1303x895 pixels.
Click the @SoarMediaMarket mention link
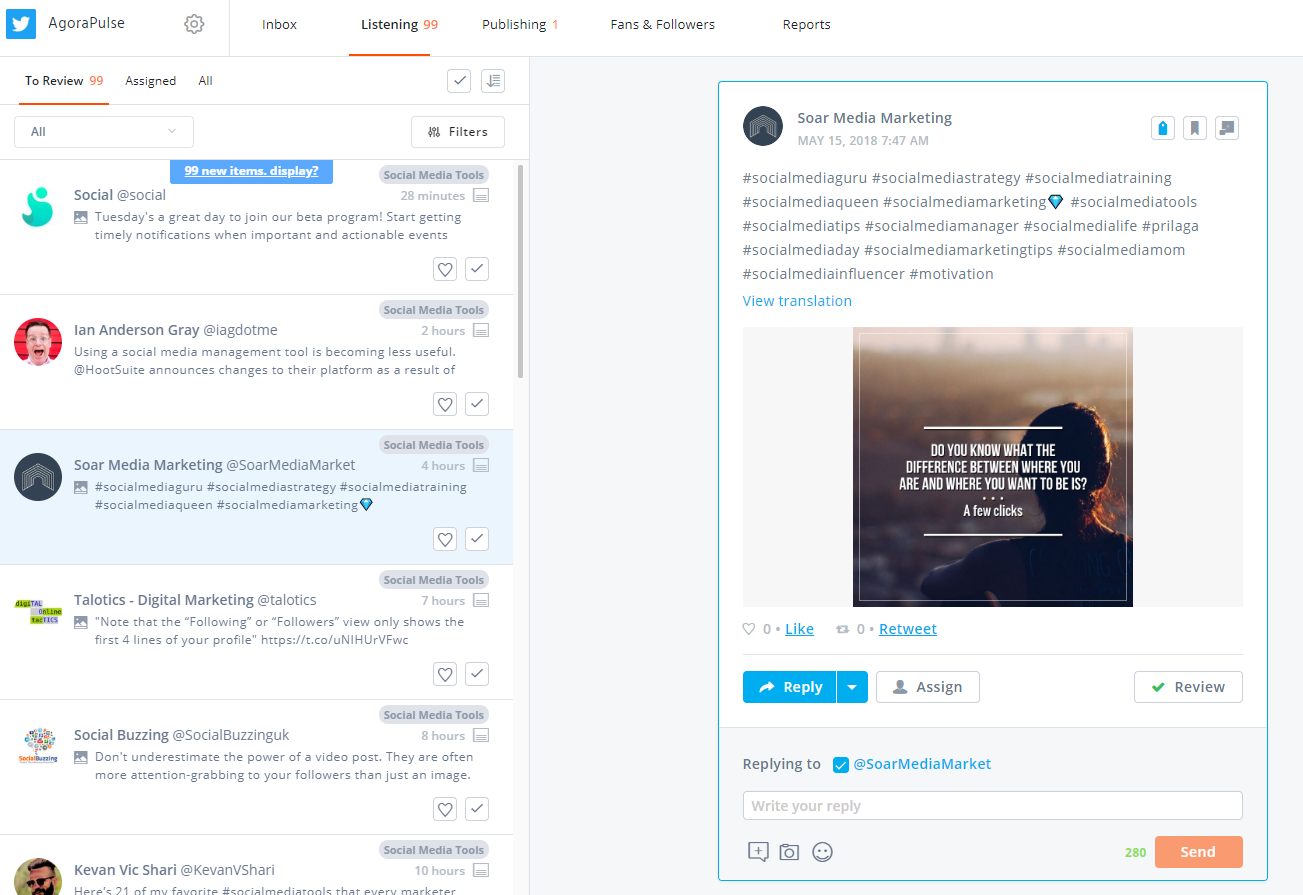922,764
